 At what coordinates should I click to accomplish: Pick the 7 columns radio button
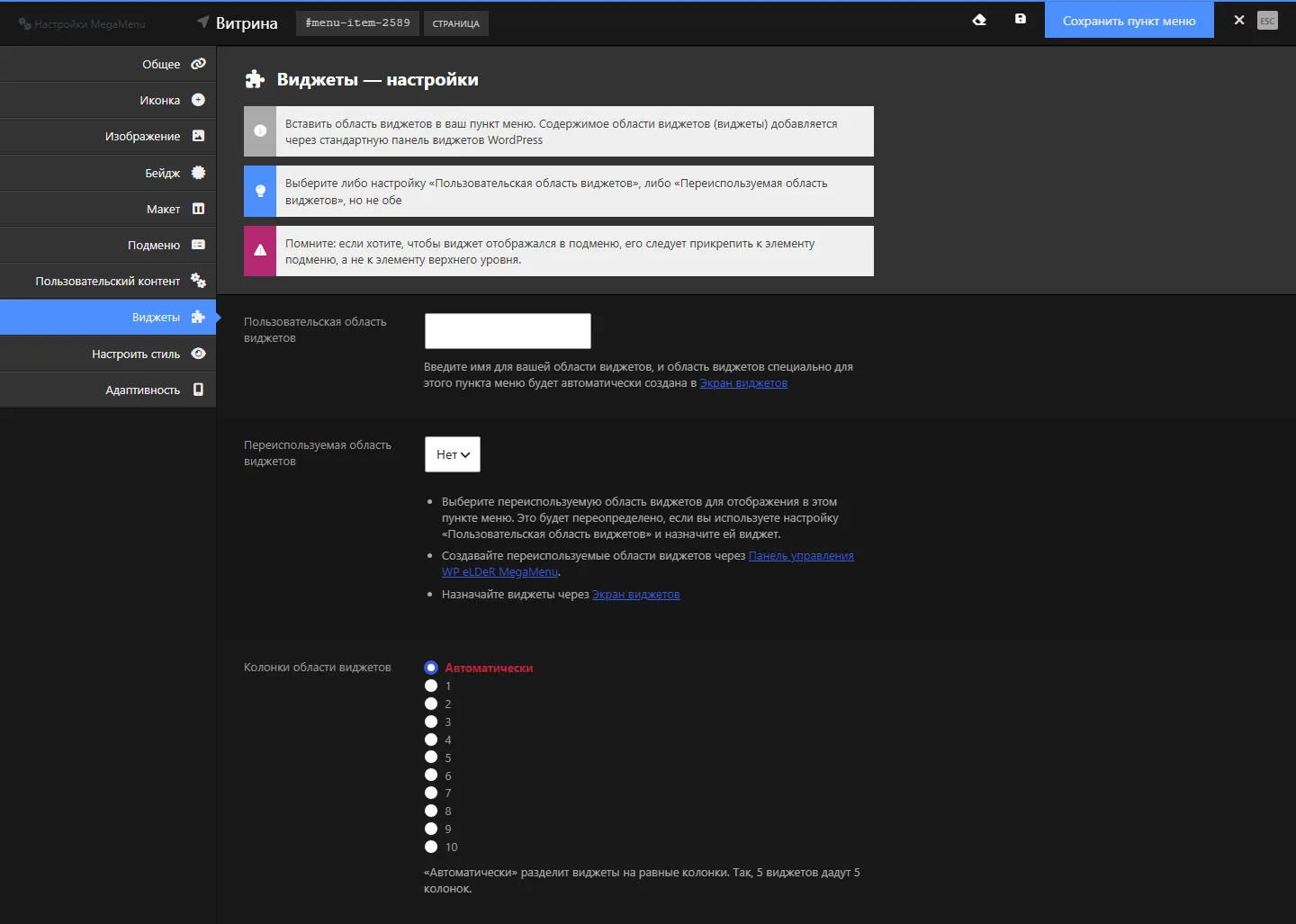click(431, 793)
